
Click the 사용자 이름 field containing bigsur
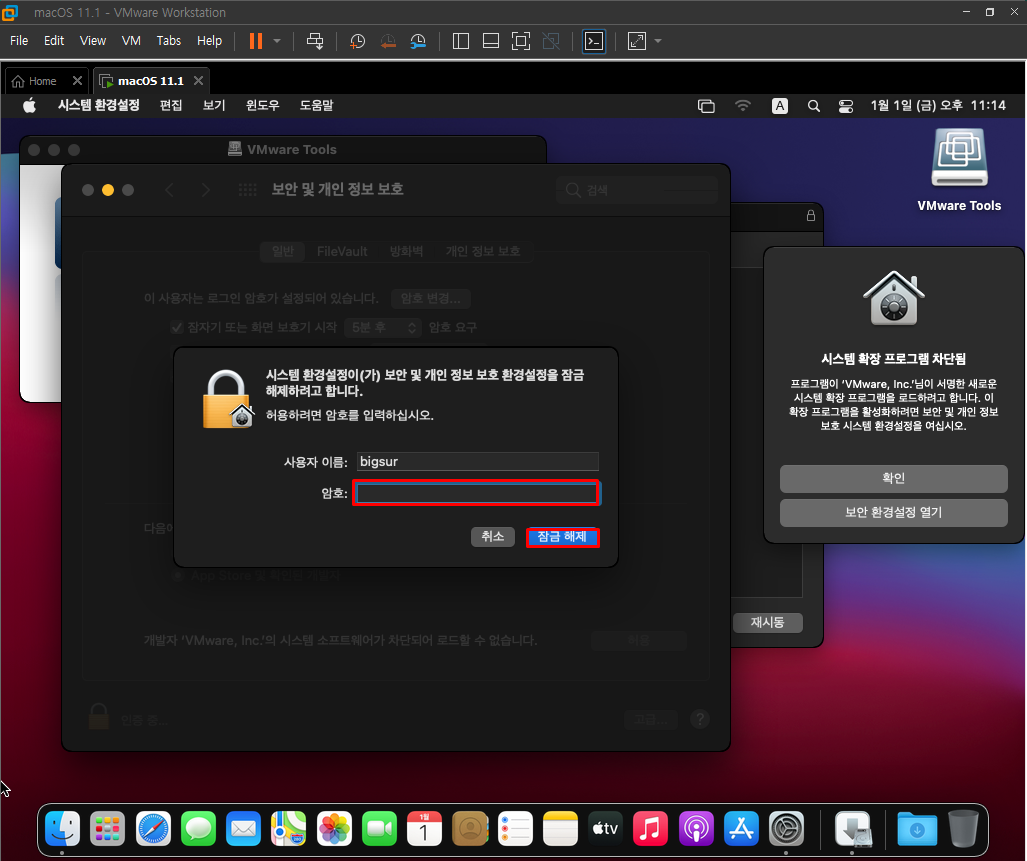point(477,461)
